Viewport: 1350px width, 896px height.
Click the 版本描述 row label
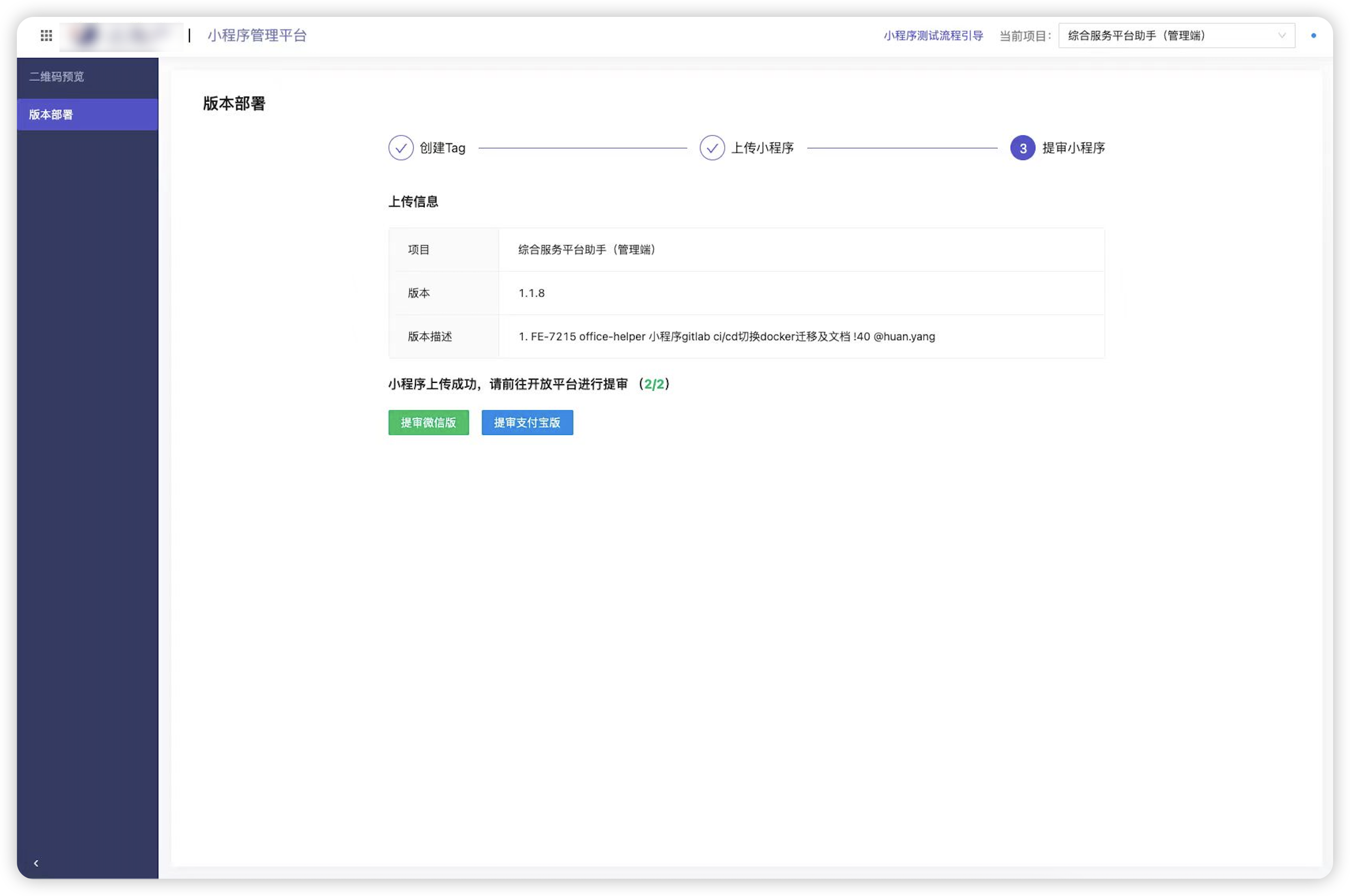tap(430, 336)
